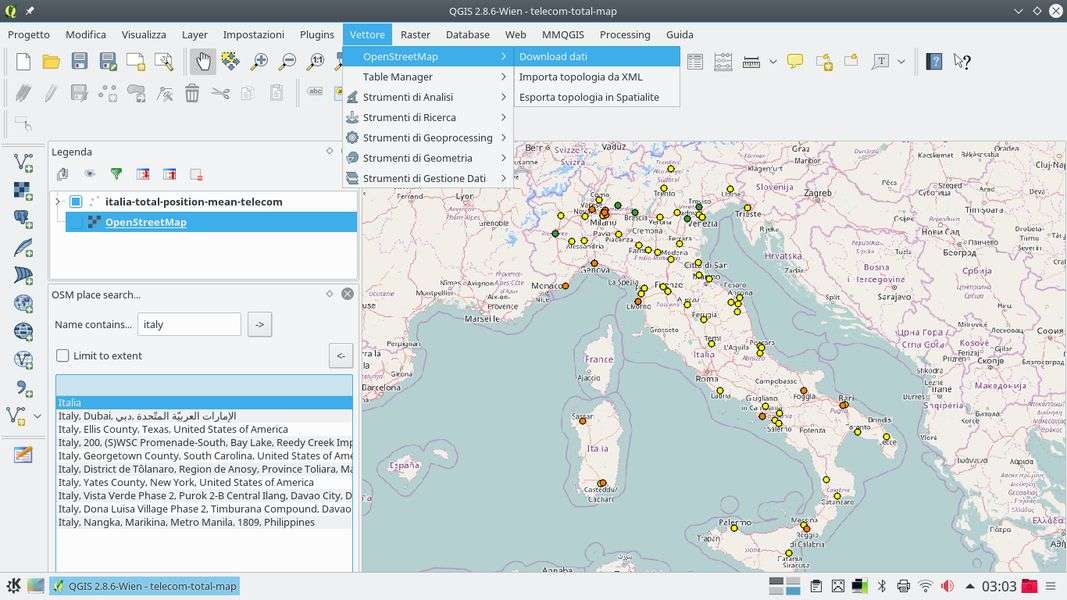Open the attribute table icon
The width and height of the screenshot is (1067, 600).
coord(695,62)
